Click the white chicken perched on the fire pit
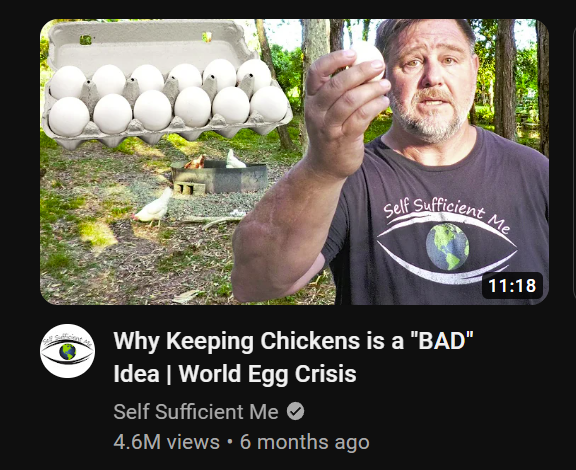The image size is (576, 470). pyautogui.click(x=235, y=159)
